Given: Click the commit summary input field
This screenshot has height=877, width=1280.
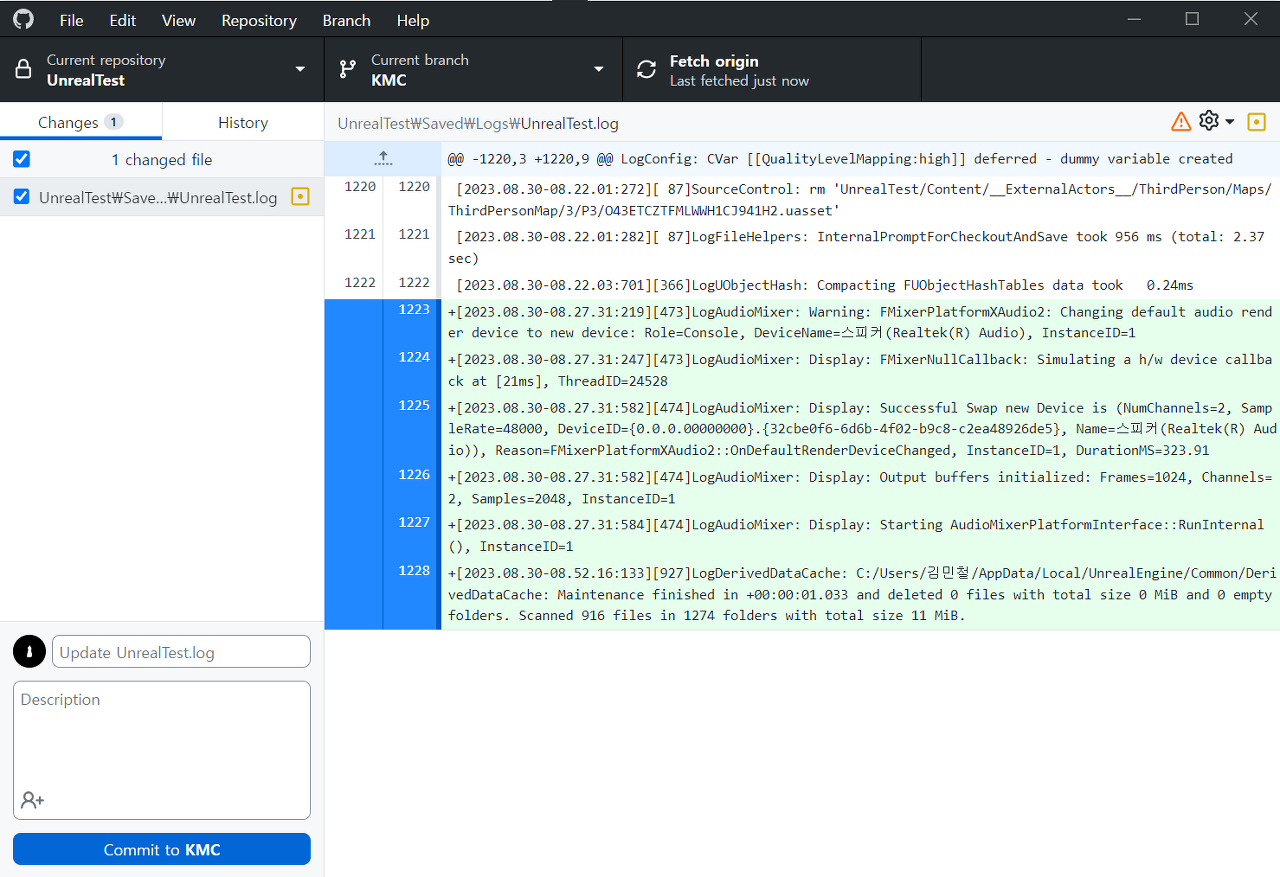Looking at the screenshot, I should click(181, 652).
